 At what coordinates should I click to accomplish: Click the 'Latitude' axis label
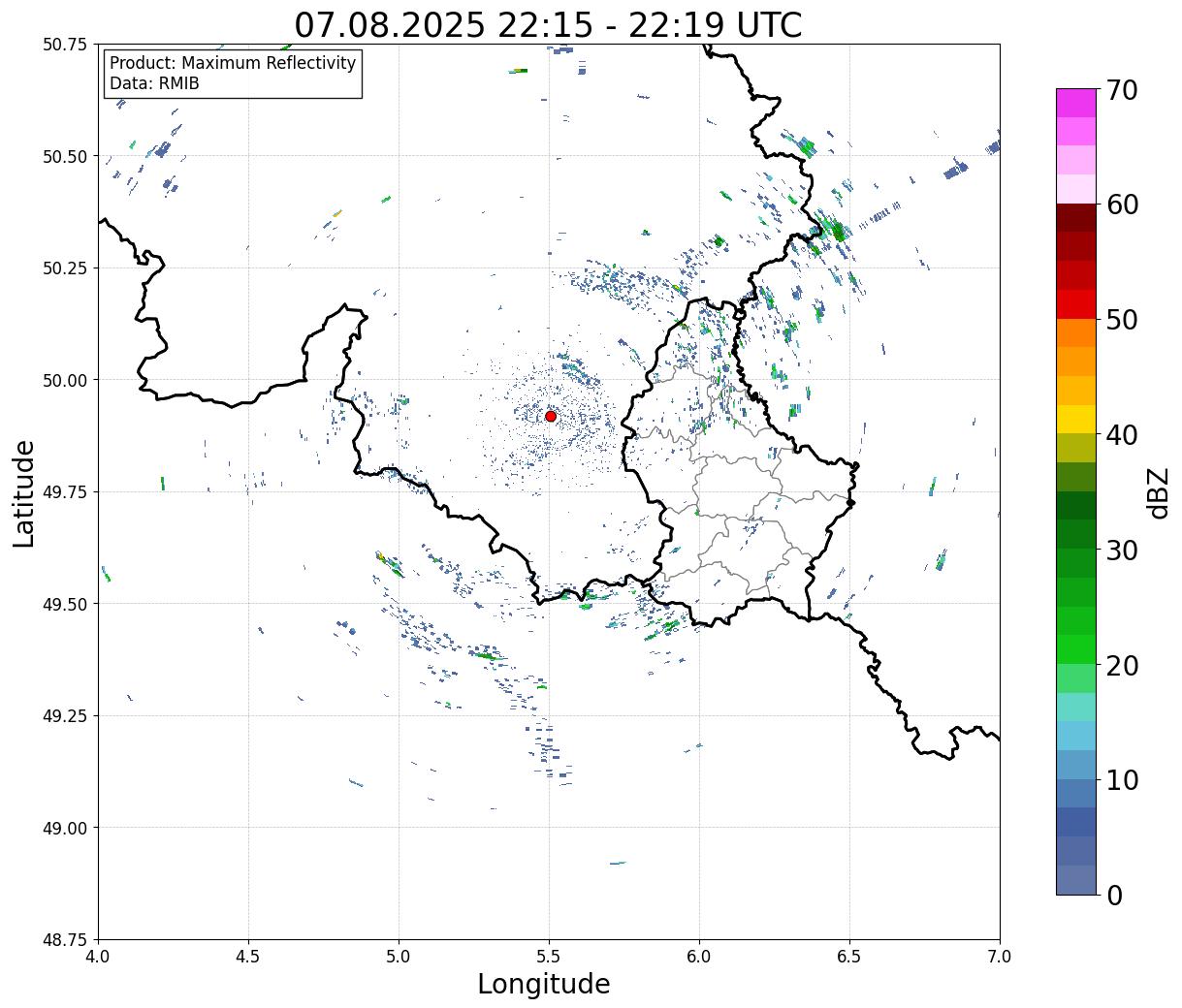pyautogui.click(x=24, y=492)
